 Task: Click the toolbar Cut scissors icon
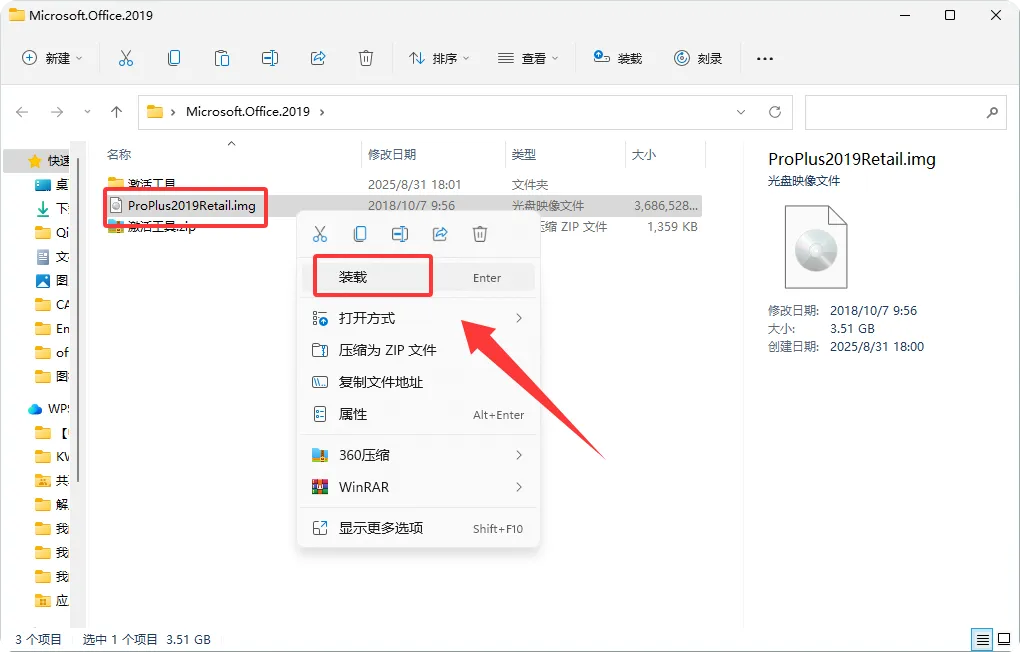click(x=126, y=59)
